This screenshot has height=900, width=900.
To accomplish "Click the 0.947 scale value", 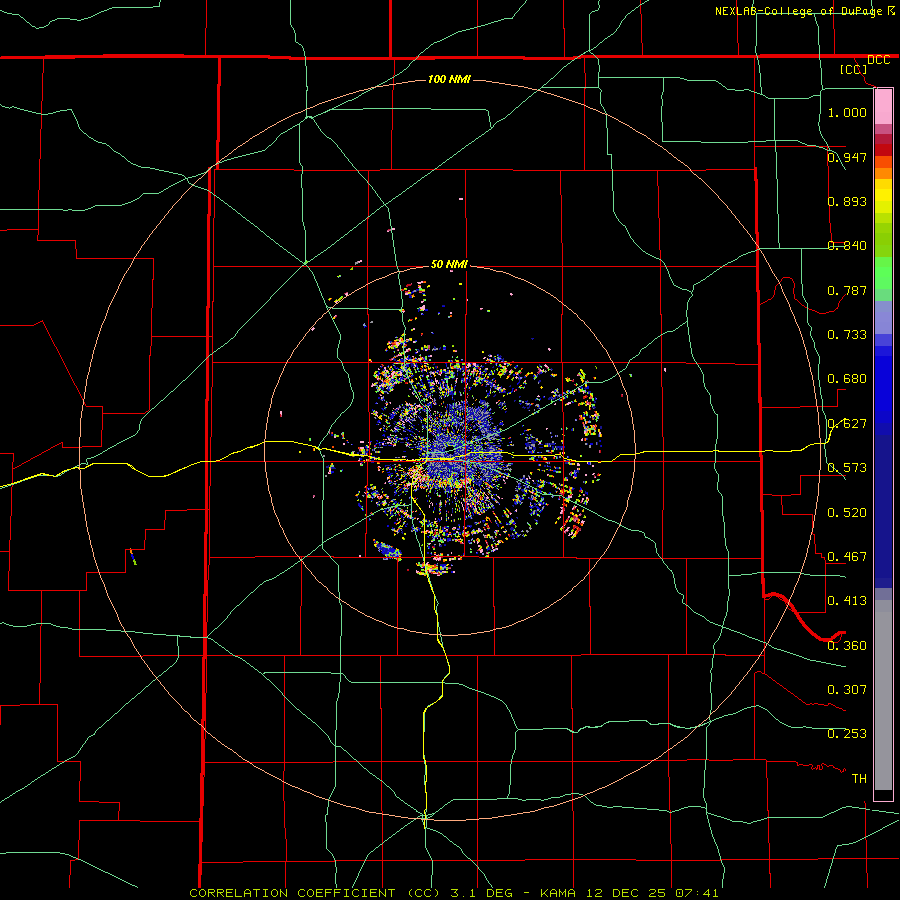I will (847, 157).
